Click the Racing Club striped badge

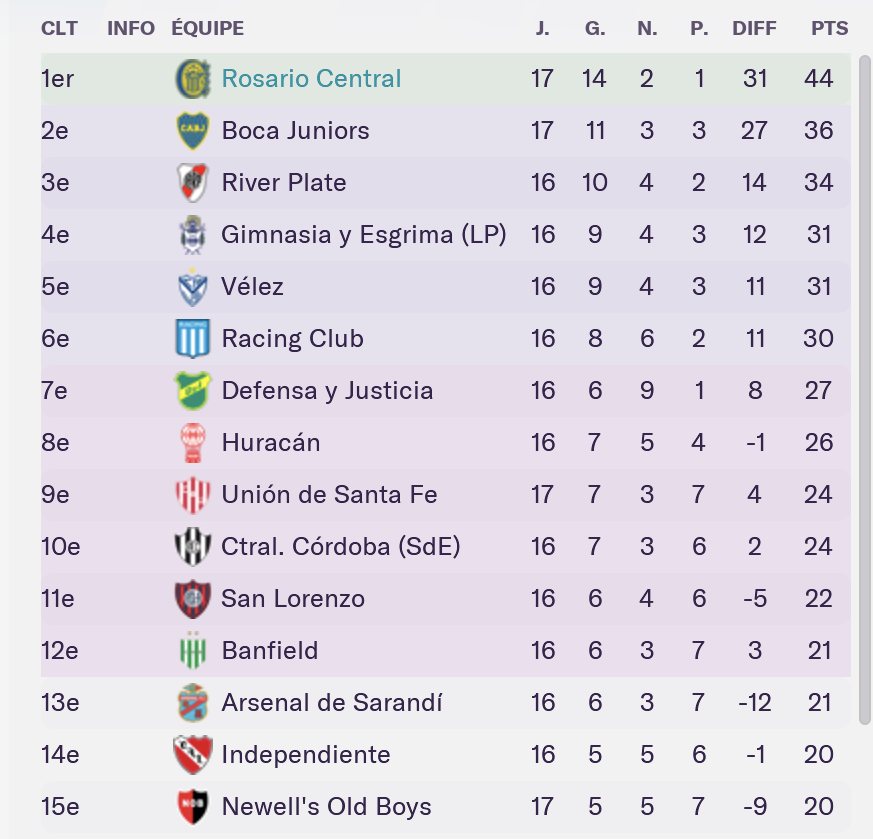193,338
